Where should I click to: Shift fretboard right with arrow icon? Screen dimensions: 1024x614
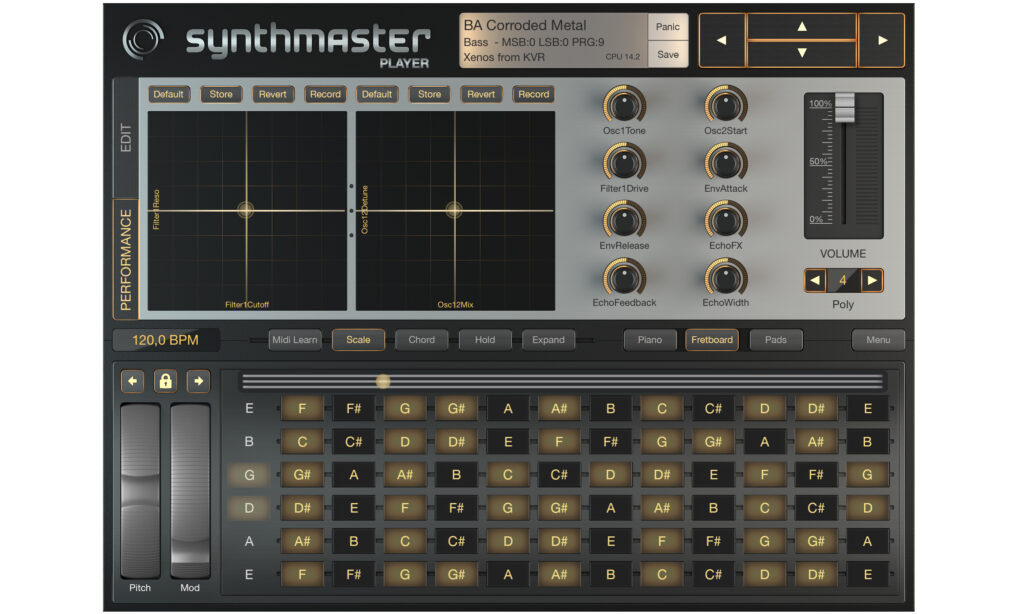coord(197,381)
